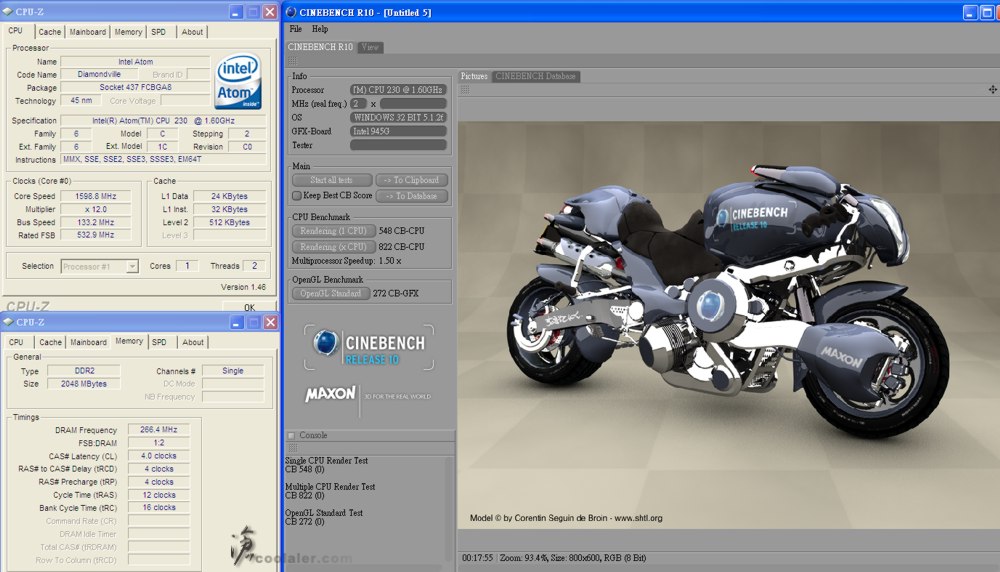Open the Mainboard tab in top CPU-Z window
The width and height of the screenshot is (1000, 572).
[x=88, y=32]
